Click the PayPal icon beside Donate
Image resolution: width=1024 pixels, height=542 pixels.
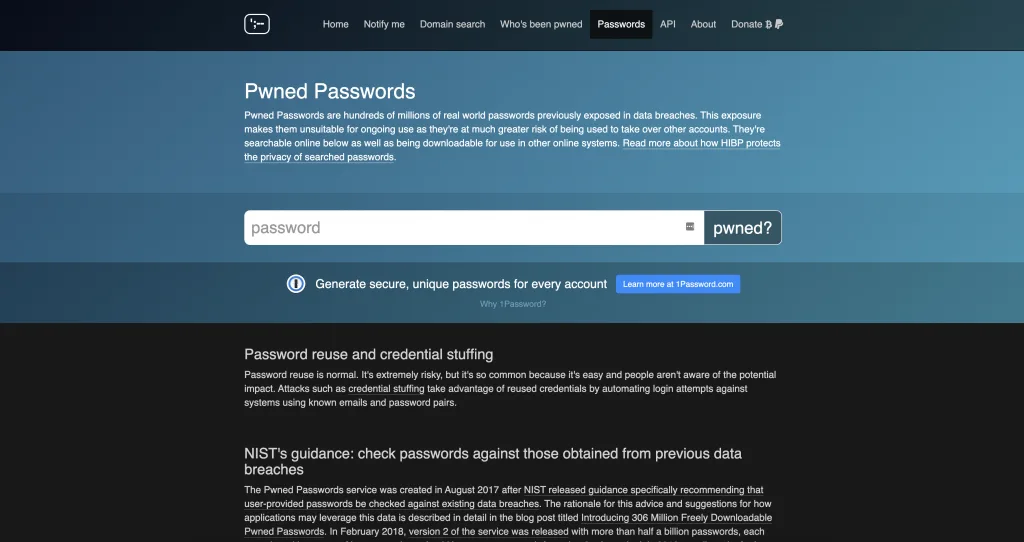[x=778, y=24]
